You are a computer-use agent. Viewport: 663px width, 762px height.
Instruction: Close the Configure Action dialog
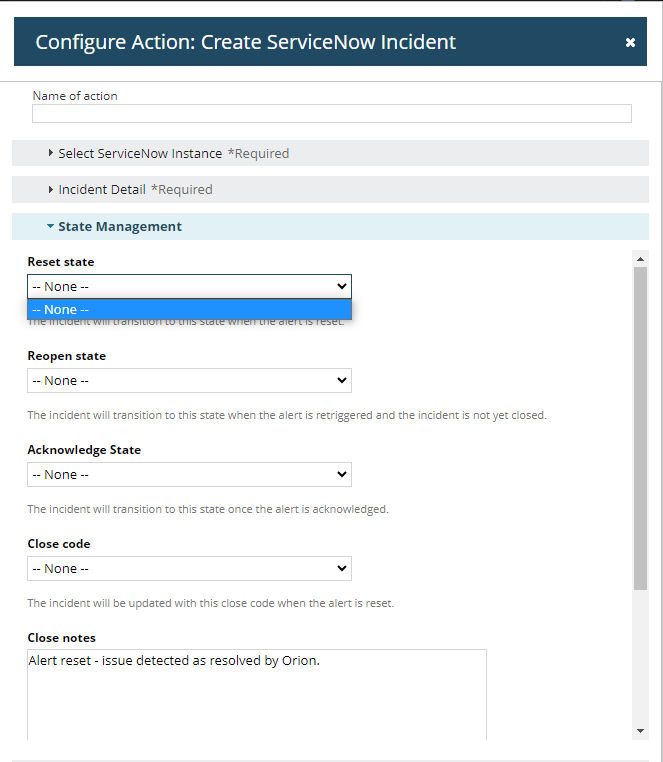[x=630, y=42]
